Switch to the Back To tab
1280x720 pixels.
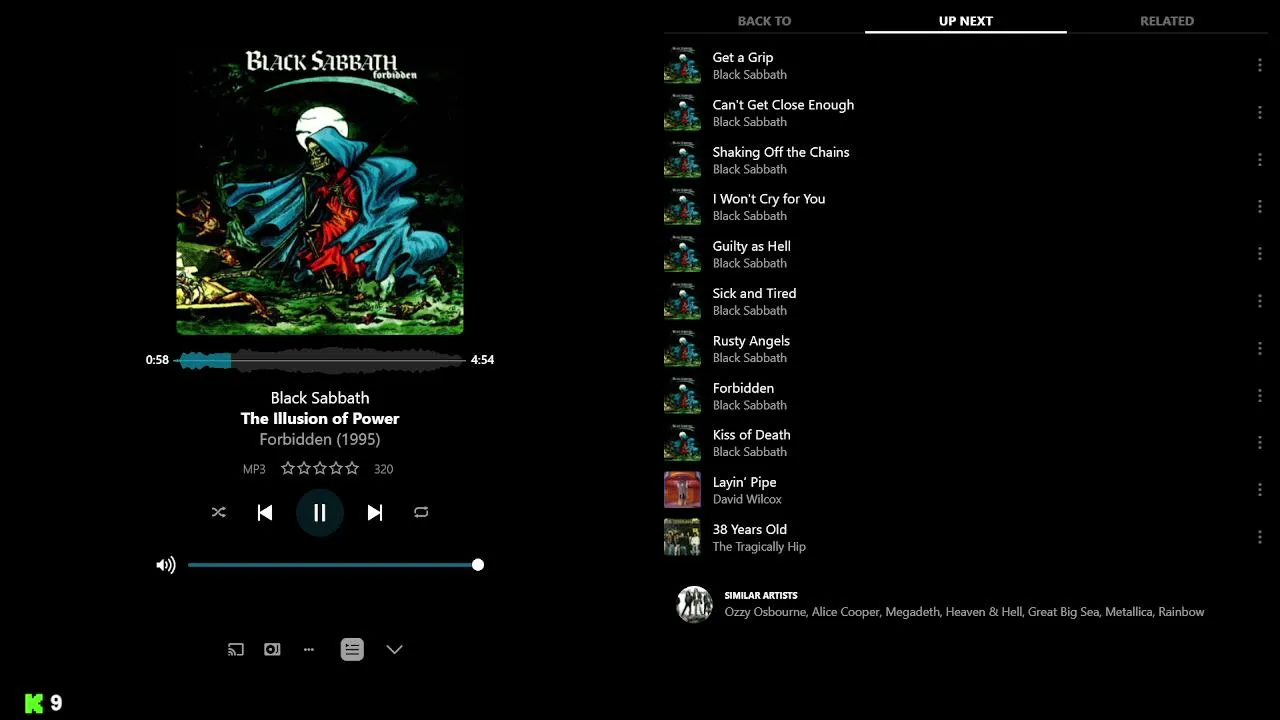(764, 20)
